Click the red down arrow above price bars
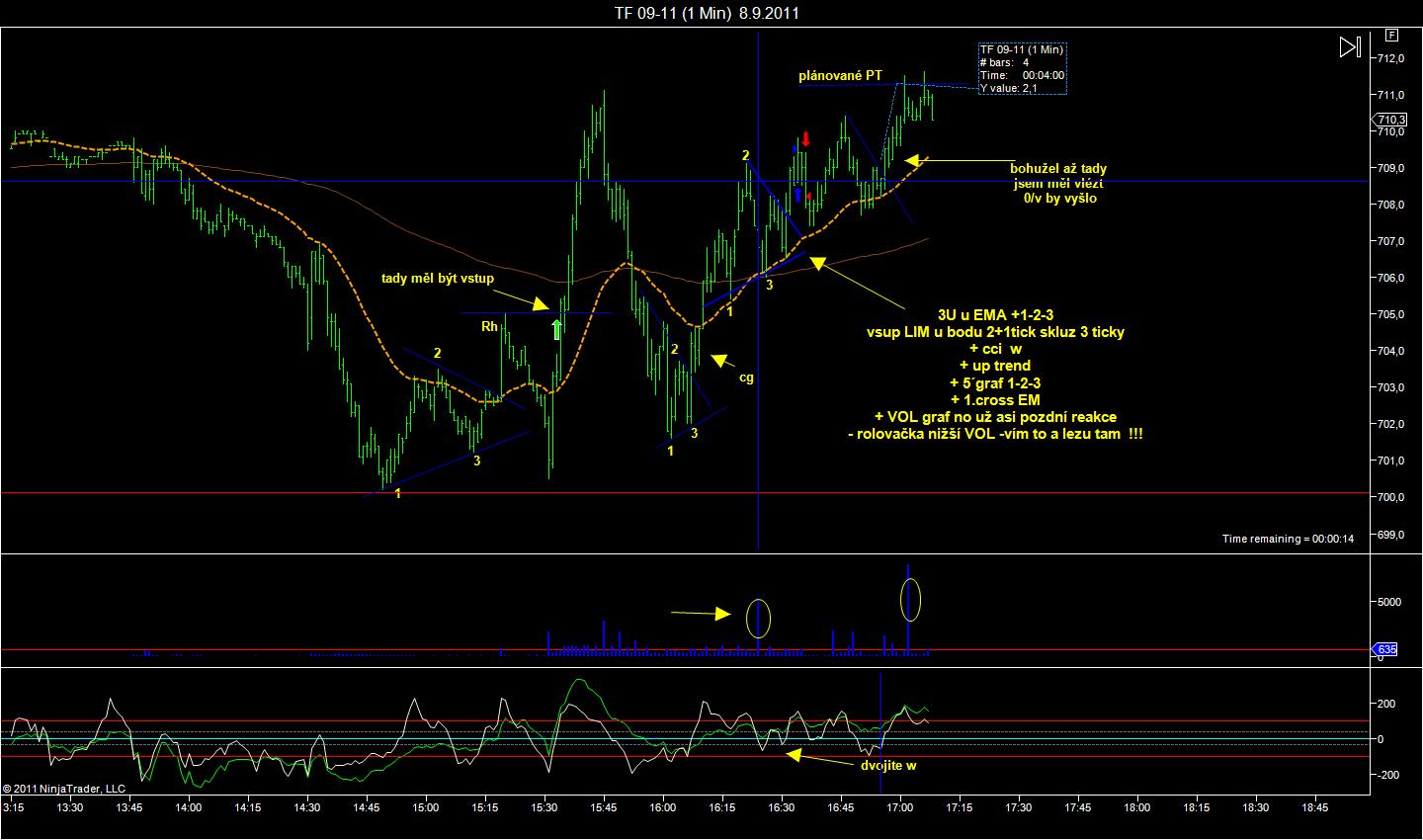The width and height of the screenshot is (1423, 840). click(x=806, y=138)
